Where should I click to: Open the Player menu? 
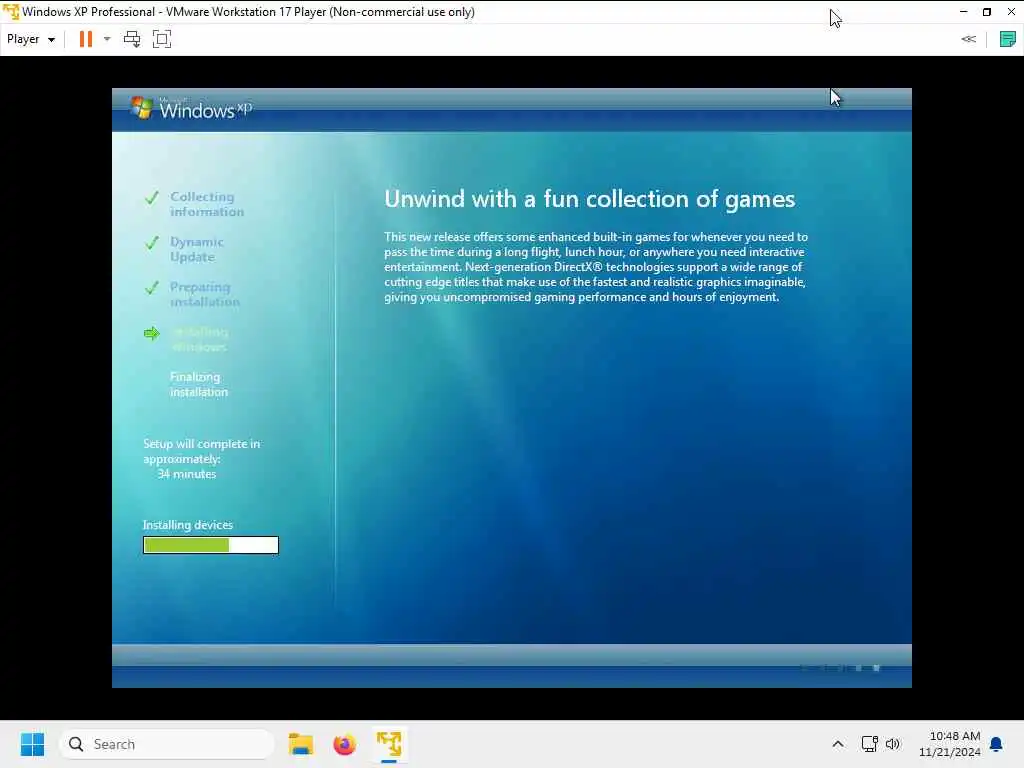(x=31, y=39)
